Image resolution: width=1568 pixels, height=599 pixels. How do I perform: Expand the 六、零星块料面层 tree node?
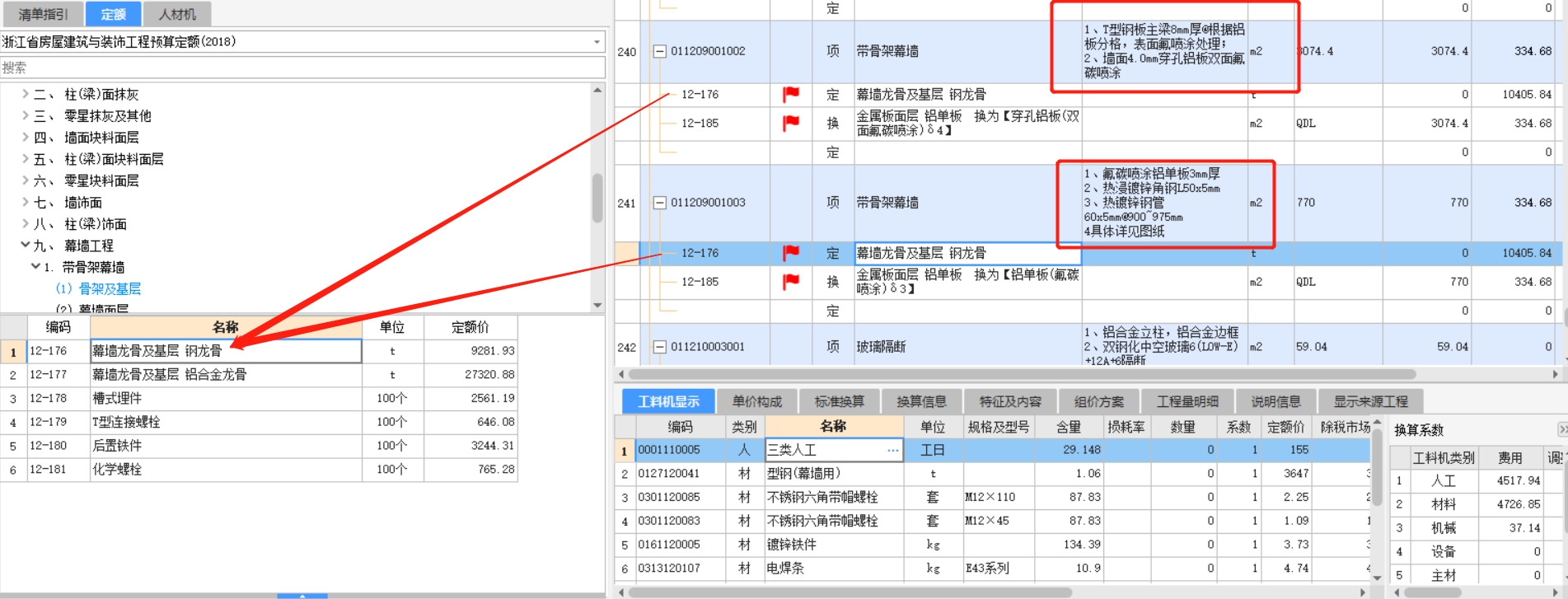(x=26, y=180)
